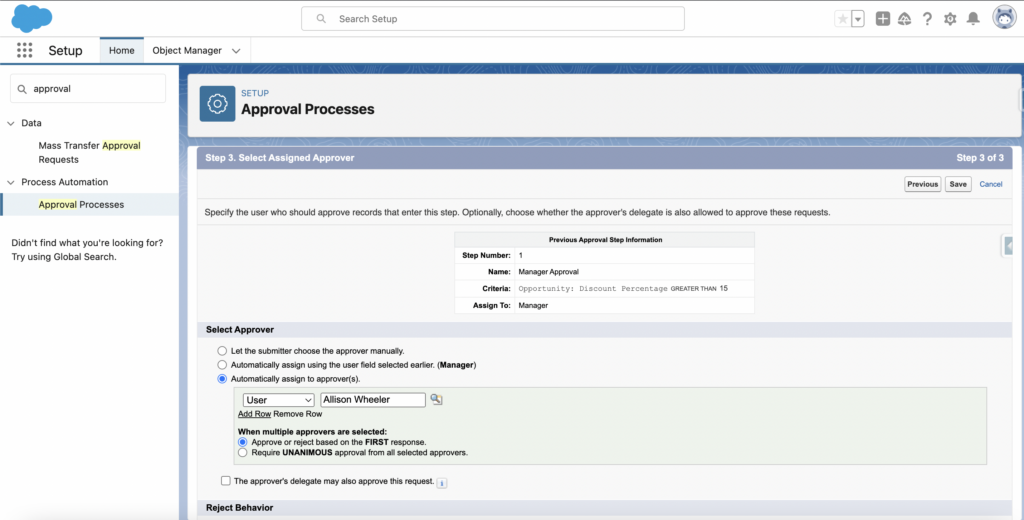
Task: Open the Trailhead guidance icon
Action: point(905,19)
